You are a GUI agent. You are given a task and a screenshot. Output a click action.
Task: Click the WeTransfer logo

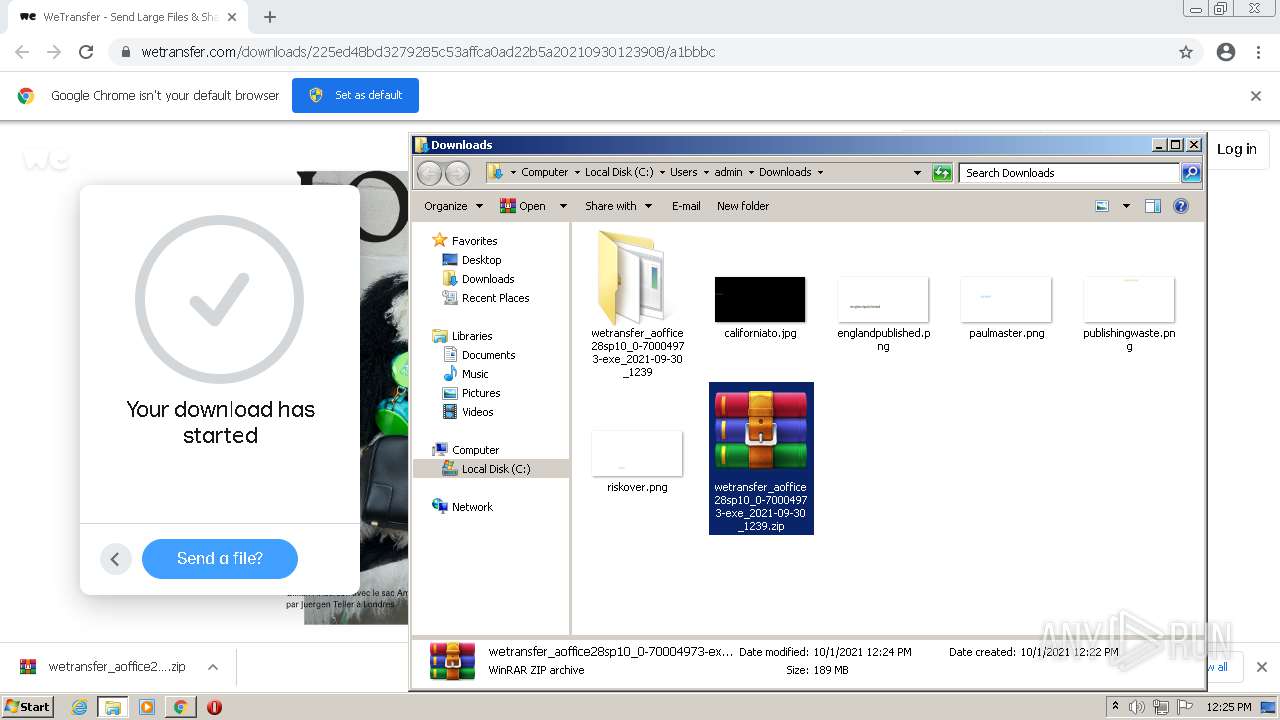47,158
